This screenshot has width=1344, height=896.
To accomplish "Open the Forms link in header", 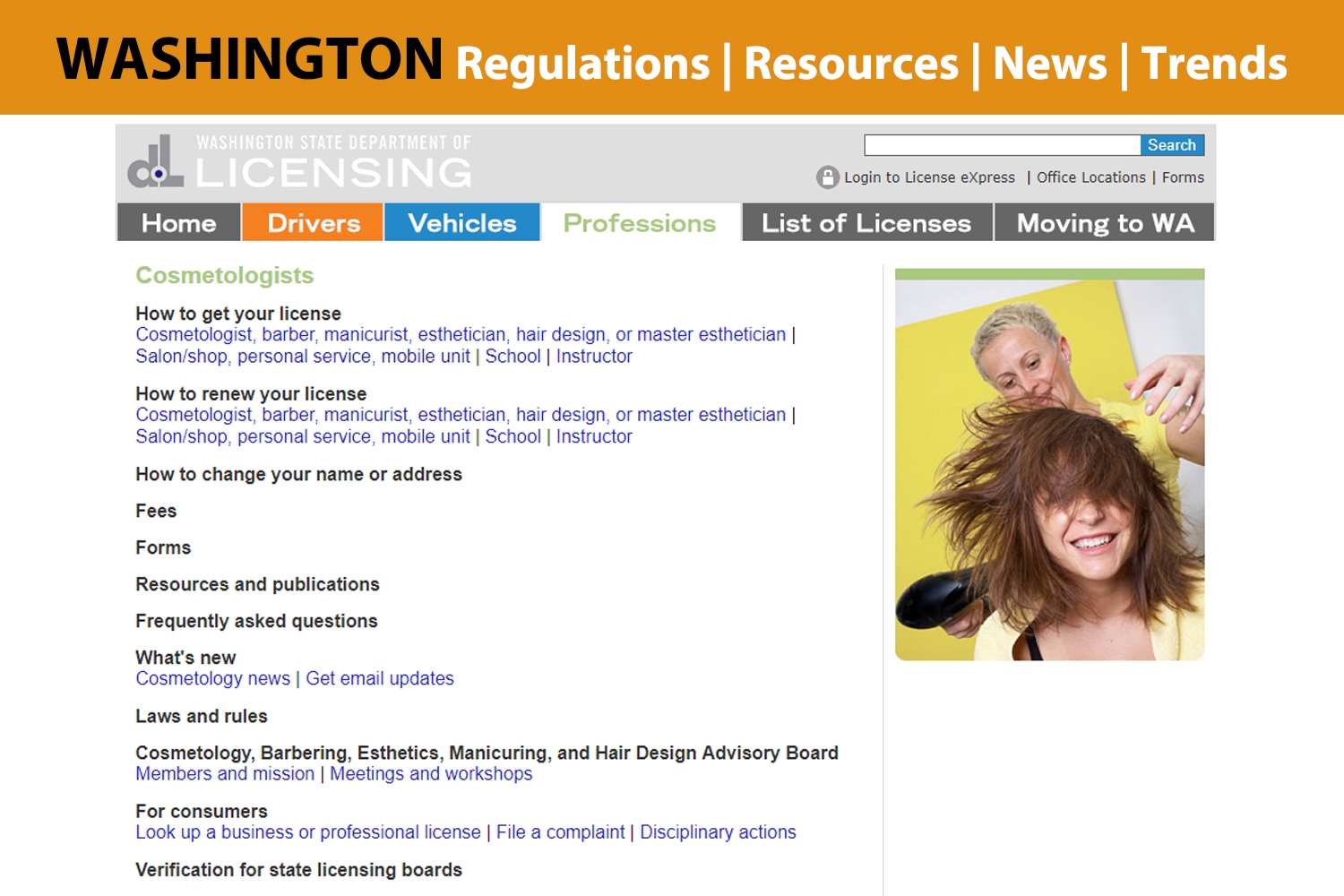I will pyautogui.click(x=1183, y=177).
